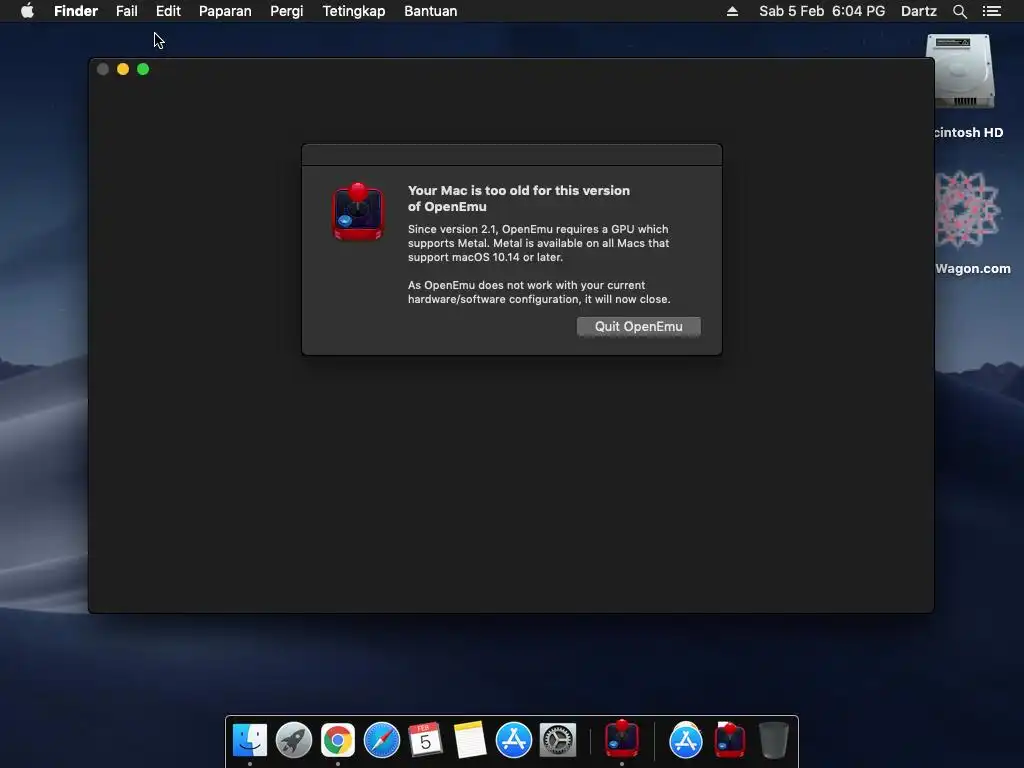Launch Safari from the Dock

click(381, 740)
